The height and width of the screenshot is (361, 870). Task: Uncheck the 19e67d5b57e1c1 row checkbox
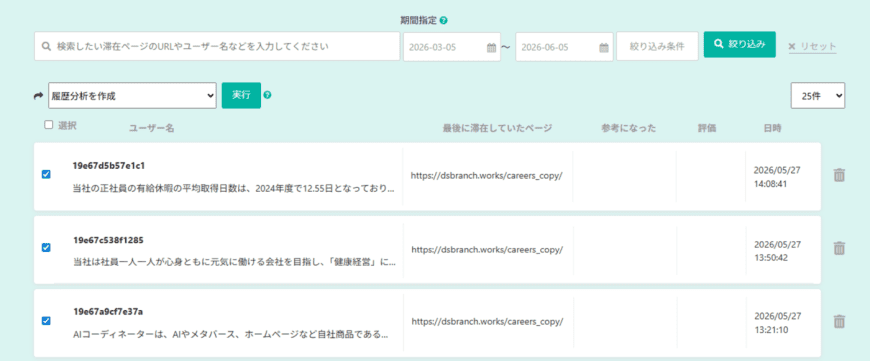tap(46, 174)
